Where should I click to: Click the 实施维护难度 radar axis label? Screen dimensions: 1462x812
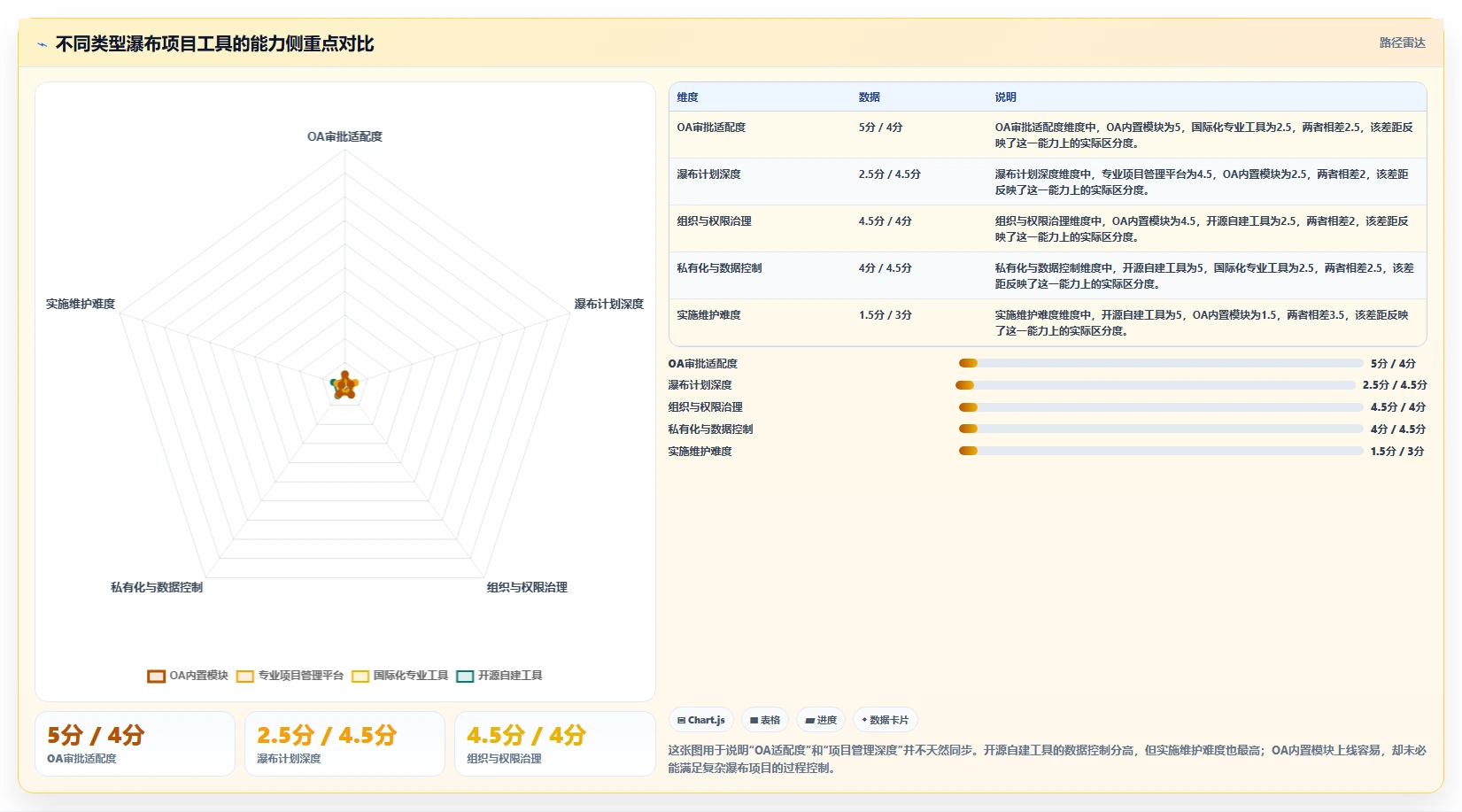pos(81,304)
